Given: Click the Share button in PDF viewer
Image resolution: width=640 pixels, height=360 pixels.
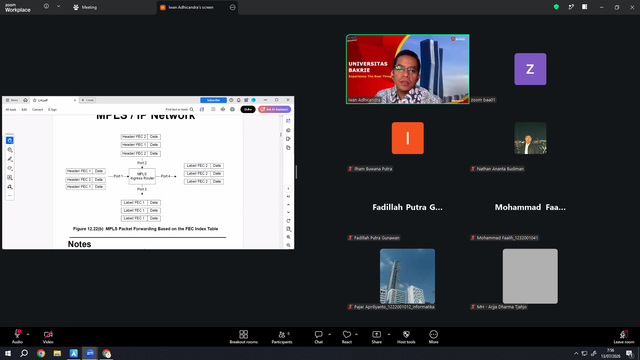Looking at the screenshot, I should (248, 109).
